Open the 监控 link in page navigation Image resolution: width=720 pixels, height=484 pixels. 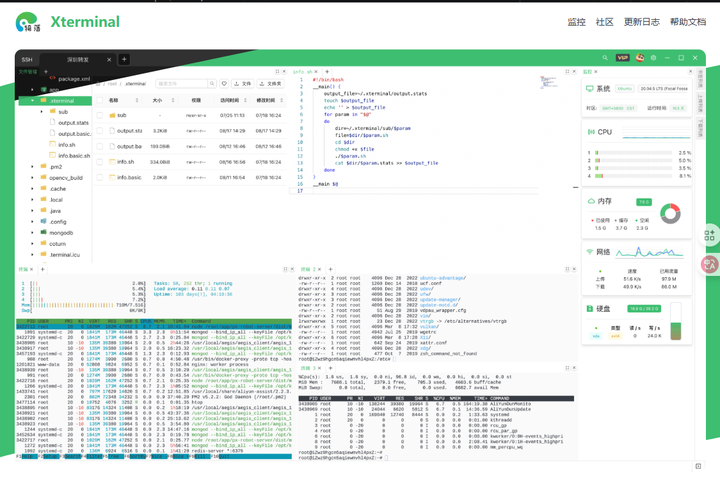[576, 22]
